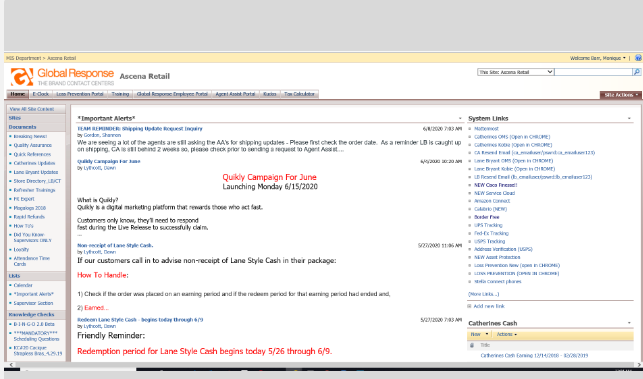
Task: Click the Global Response logo
Action: click(x=62, y=77)
